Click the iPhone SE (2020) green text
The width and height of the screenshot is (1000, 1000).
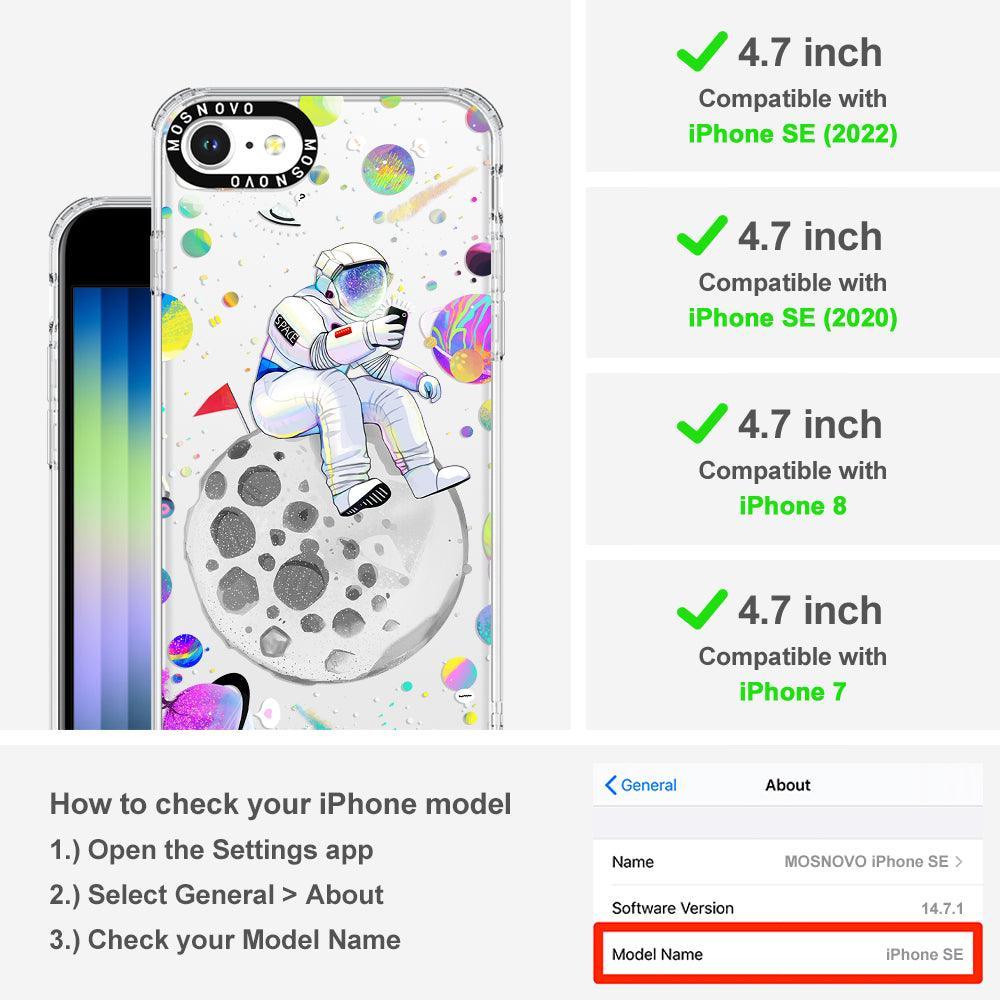coord(793,318)
